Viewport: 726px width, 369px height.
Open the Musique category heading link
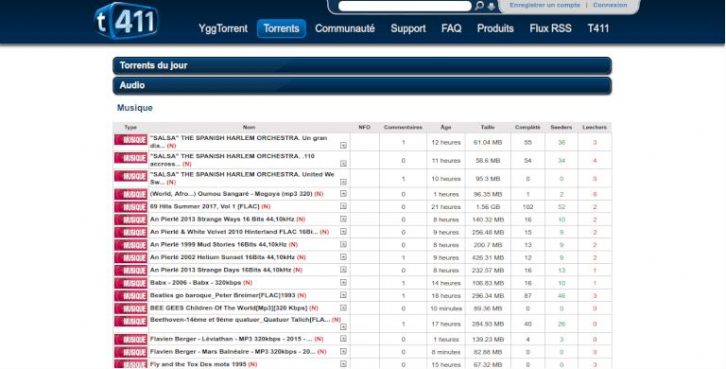pos(135,108)
